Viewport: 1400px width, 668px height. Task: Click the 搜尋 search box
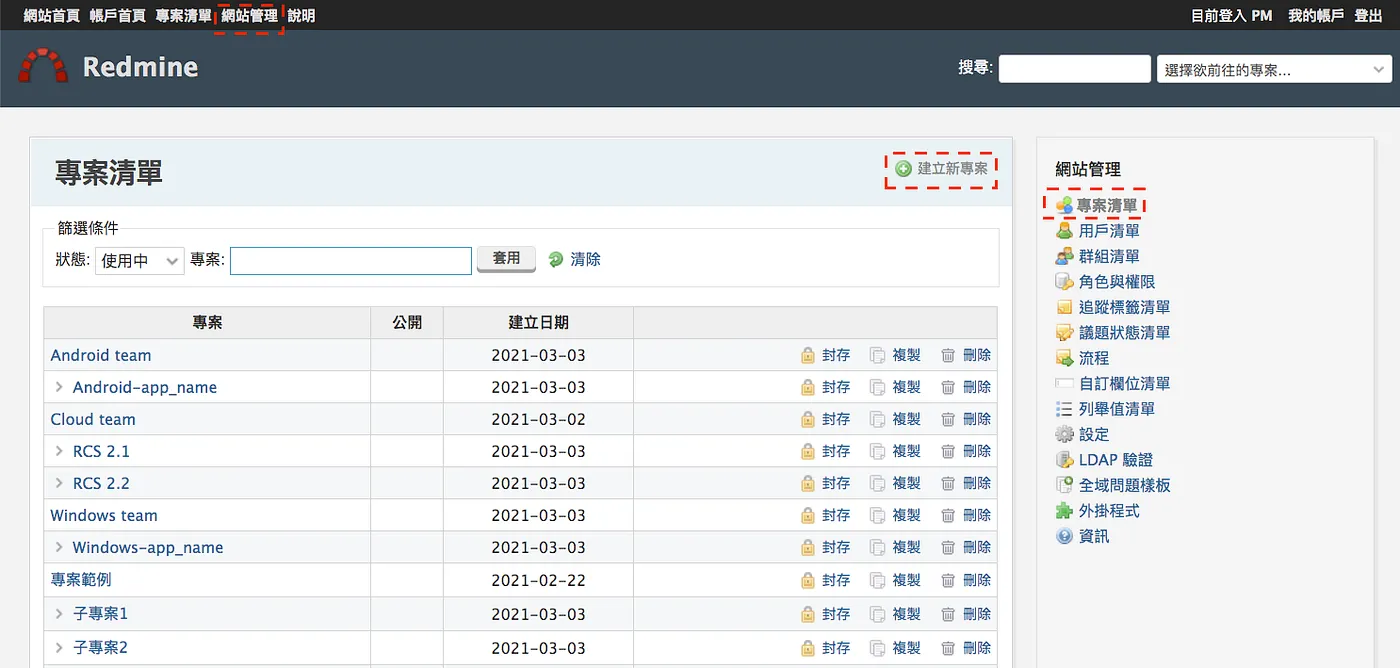(x=1075, y=69)
